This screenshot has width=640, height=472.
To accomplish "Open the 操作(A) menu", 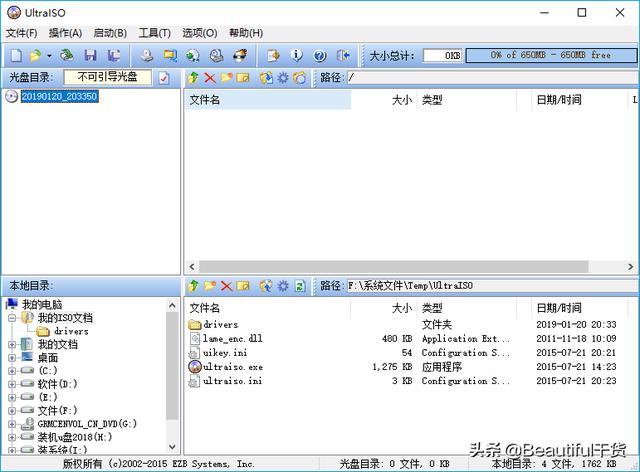I will pos(65,33).
